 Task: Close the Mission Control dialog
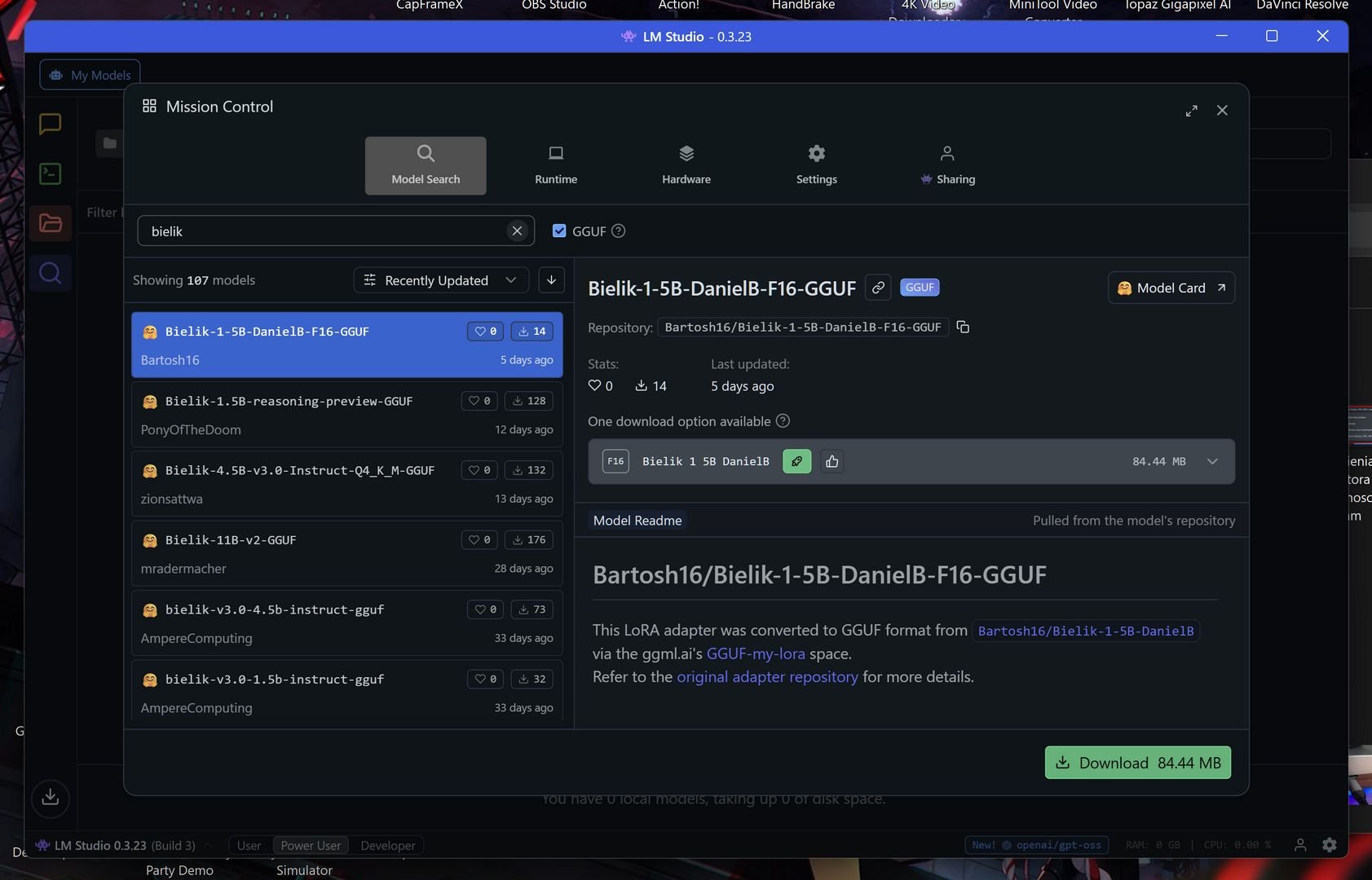[1222, 111]
